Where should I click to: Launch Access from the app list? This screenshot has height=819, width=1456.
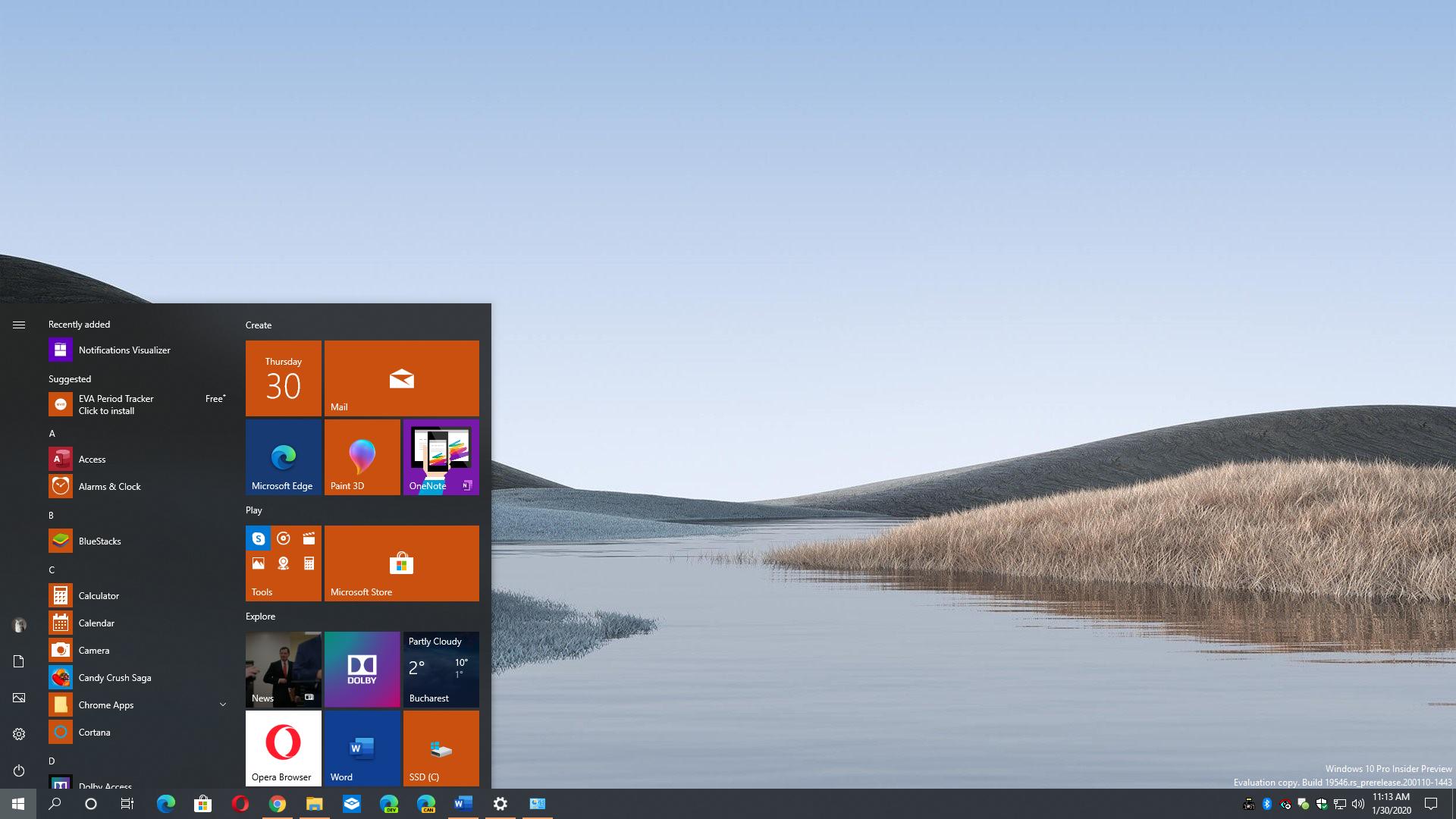click(138, 459)
